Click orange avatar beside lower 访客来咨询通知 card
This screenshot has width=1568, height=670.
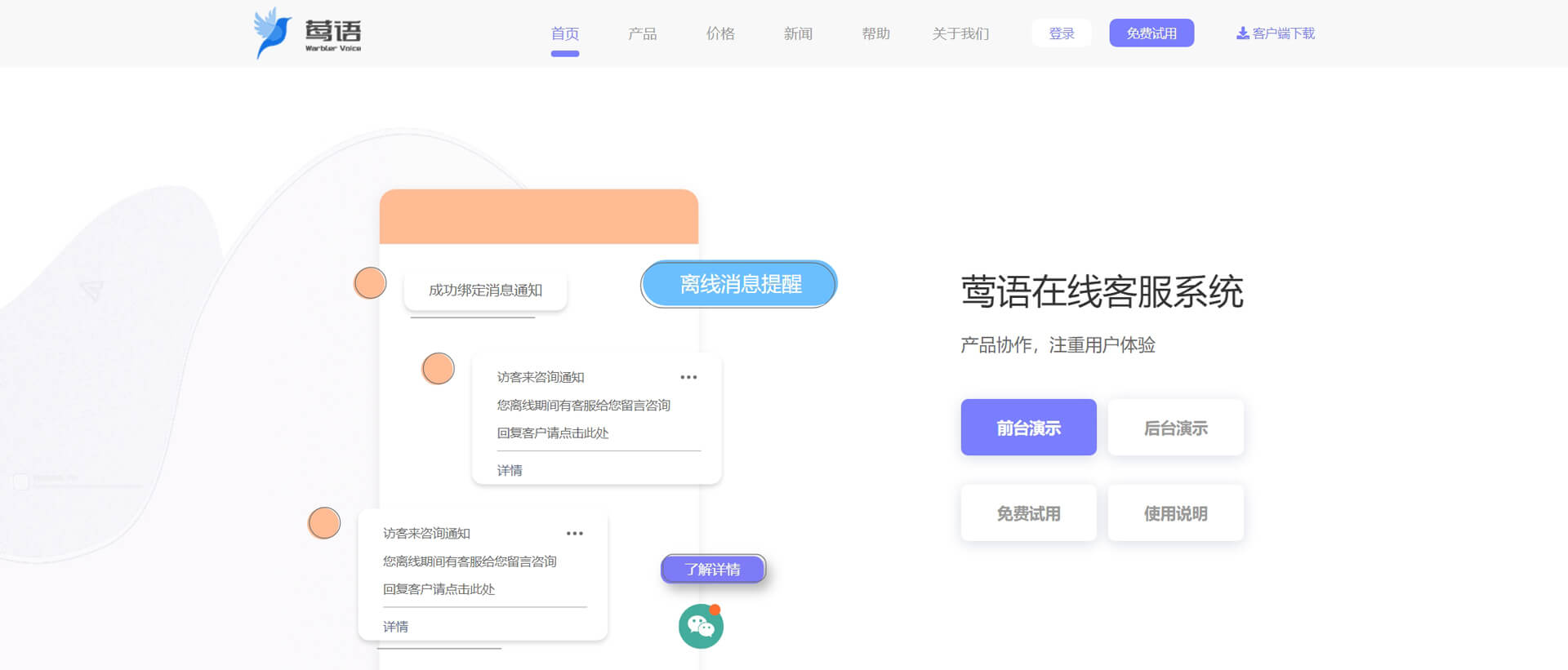click(x=324, y=523)
